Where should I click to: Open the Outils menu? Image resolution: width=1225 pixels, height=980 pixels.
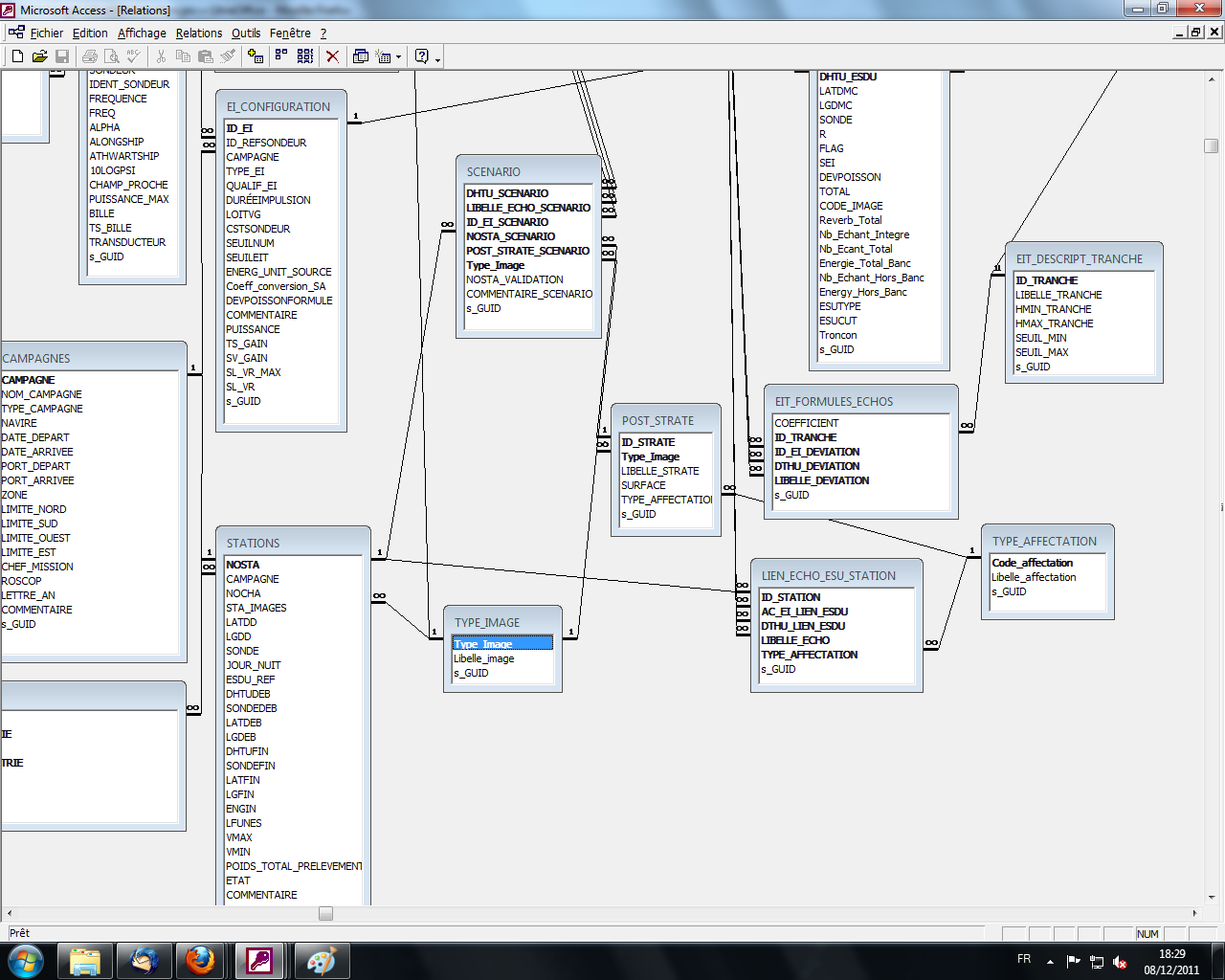(x=246, y=33)
